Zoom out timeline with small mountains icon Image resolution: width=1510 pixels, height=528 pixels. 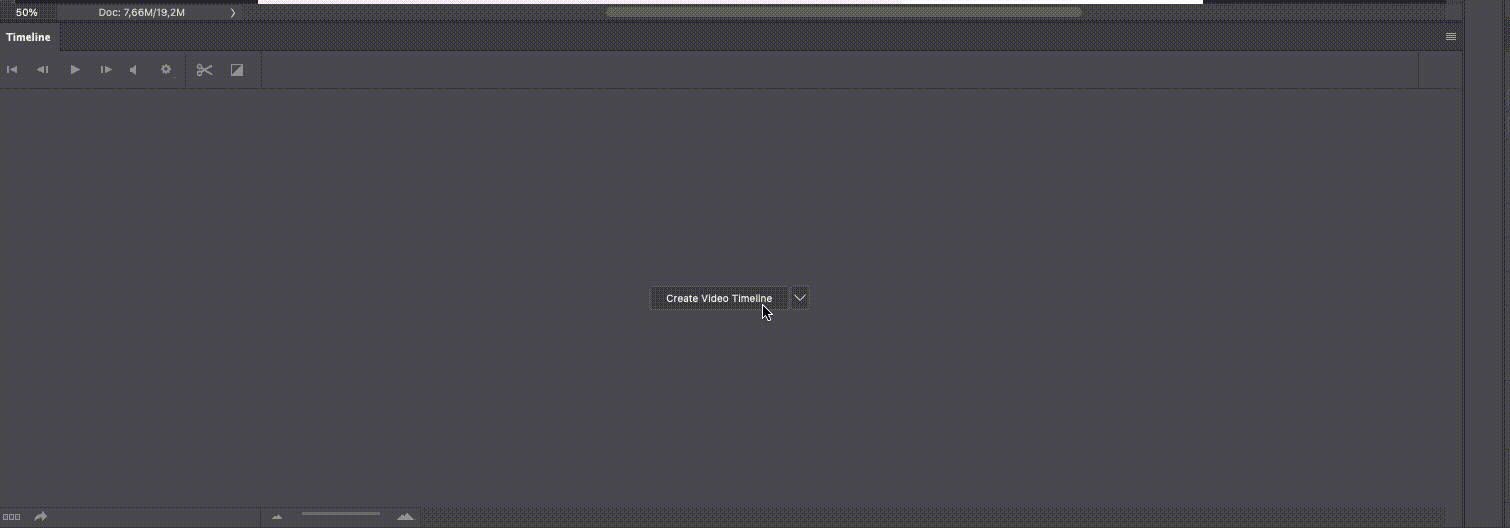pyautogui.click(x=277, y=517)
